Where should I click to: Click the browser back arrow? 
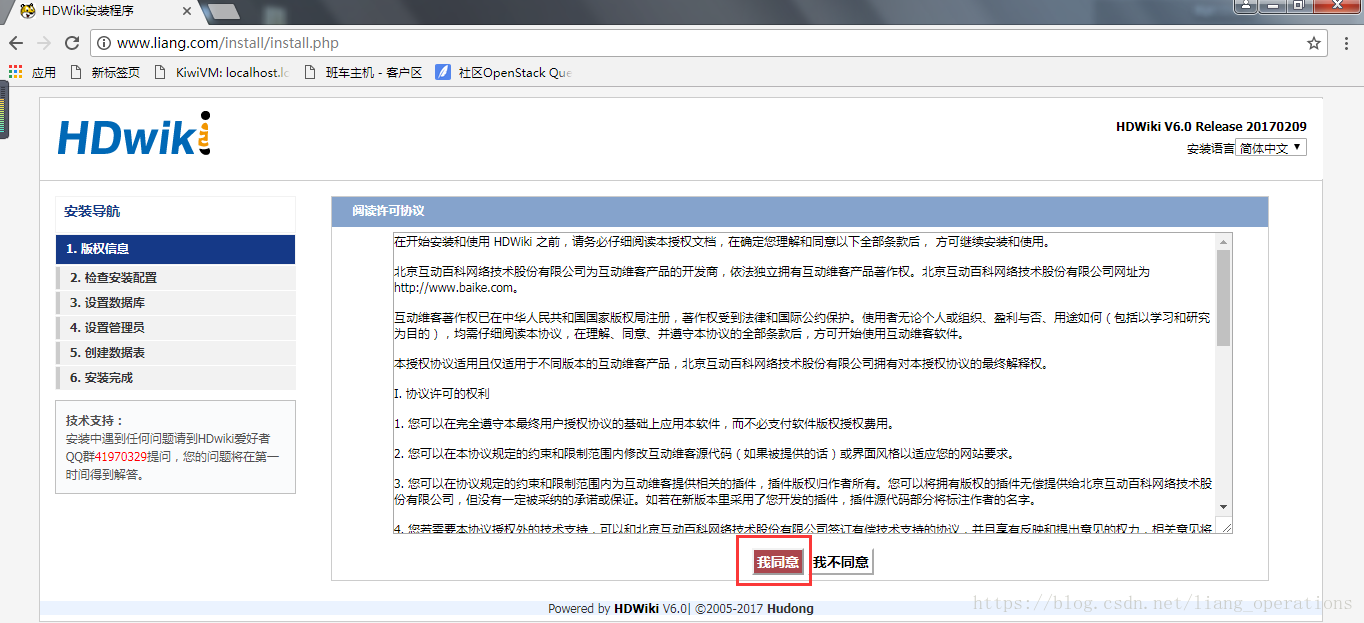click(16, 43)
